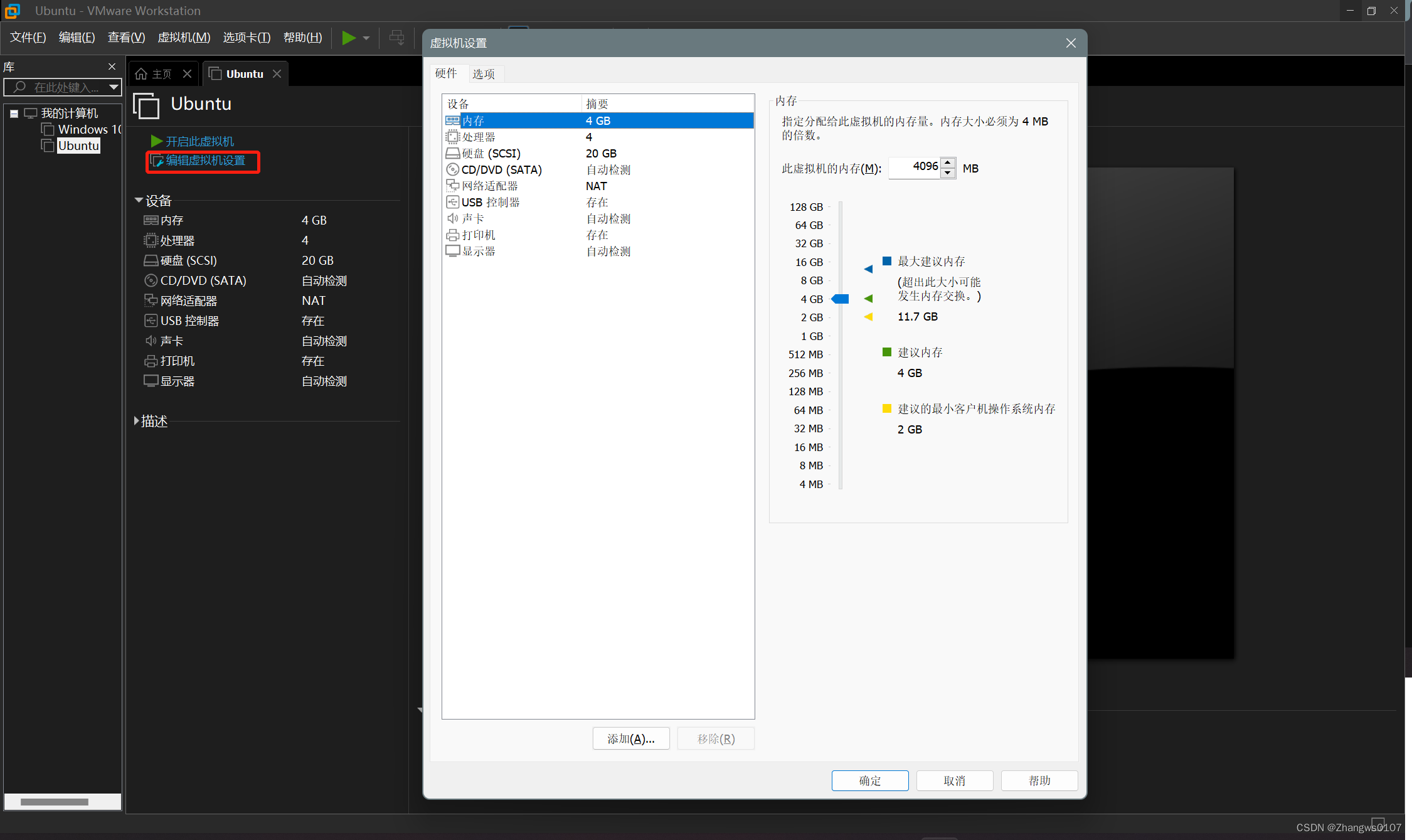Image resolution: width=1412 pixels, height=840 pixels.
Task: Close the 主页 home tab
Action: (x=187, y=74)
